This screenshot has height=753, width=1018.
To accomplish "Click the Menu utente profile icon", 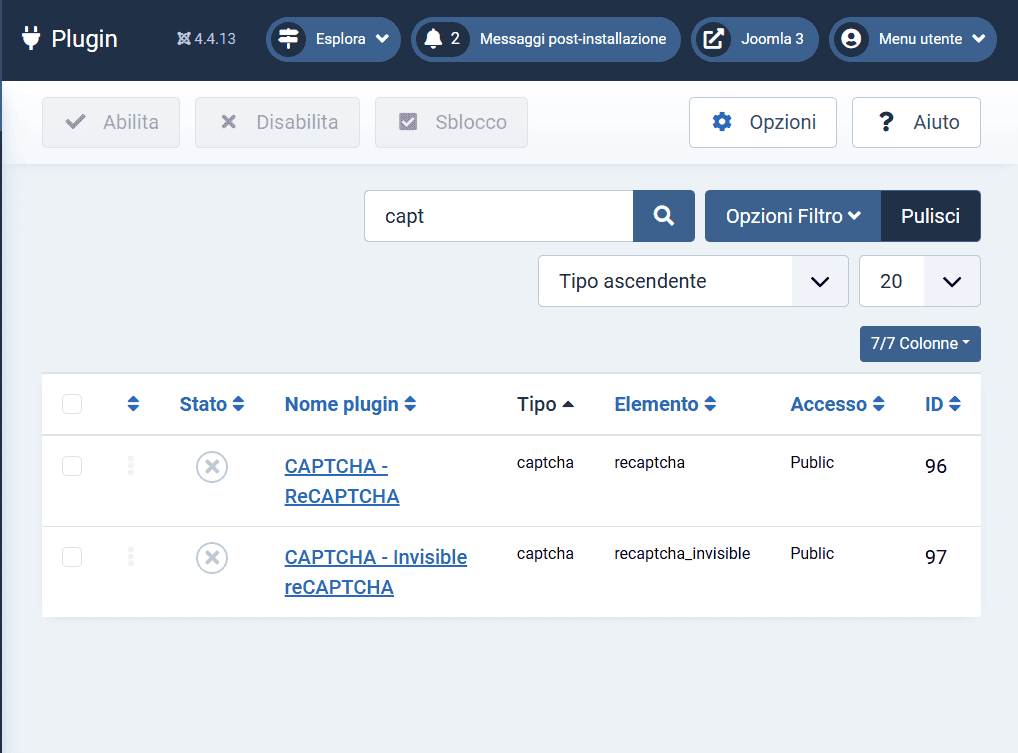I will pyautogui.click(x=850, y=39).
